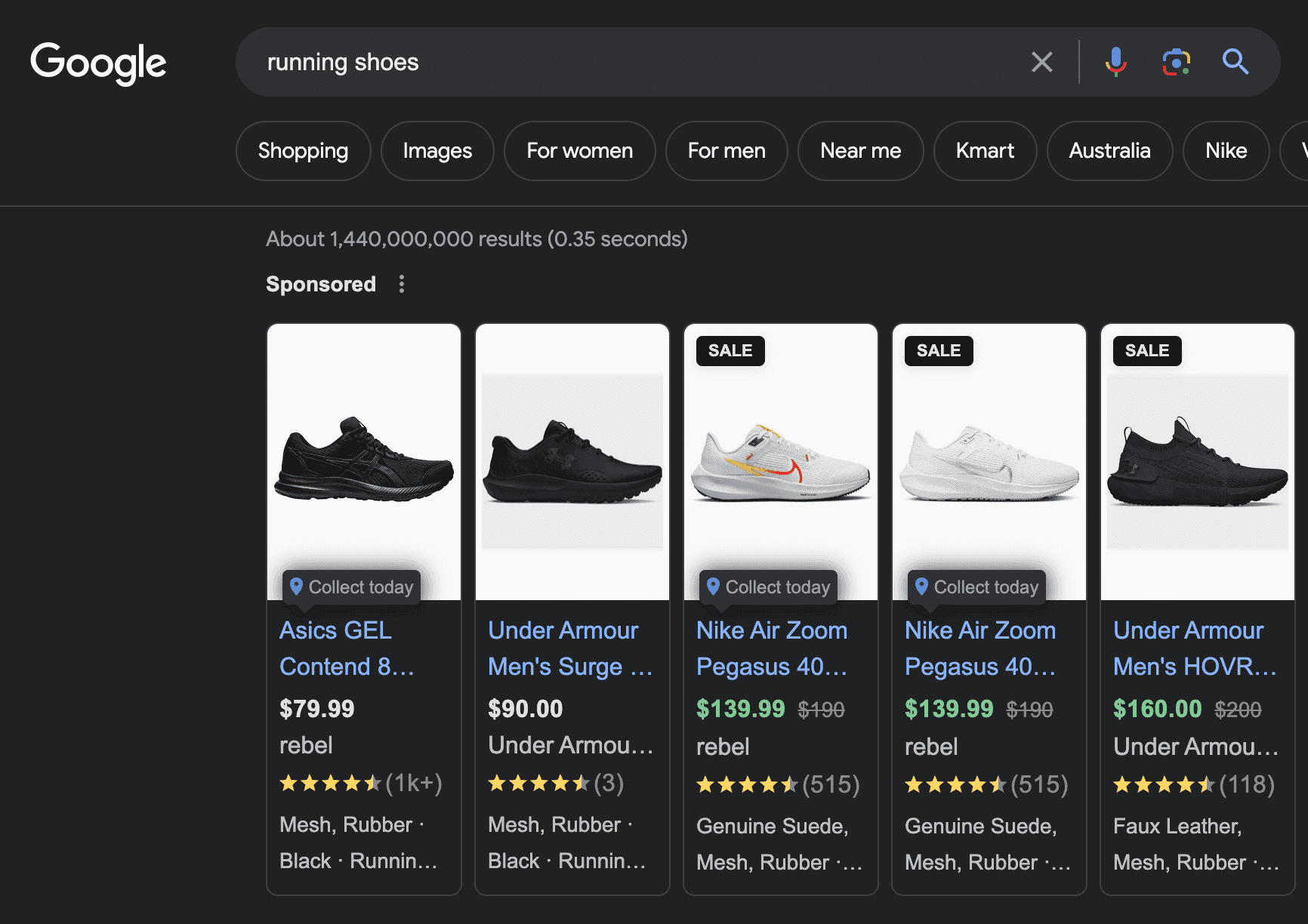Image resolution: width=1308 pixels, height=924 pixels.
Task: Select the Kmart filter chip
Action: click(985, 151)
